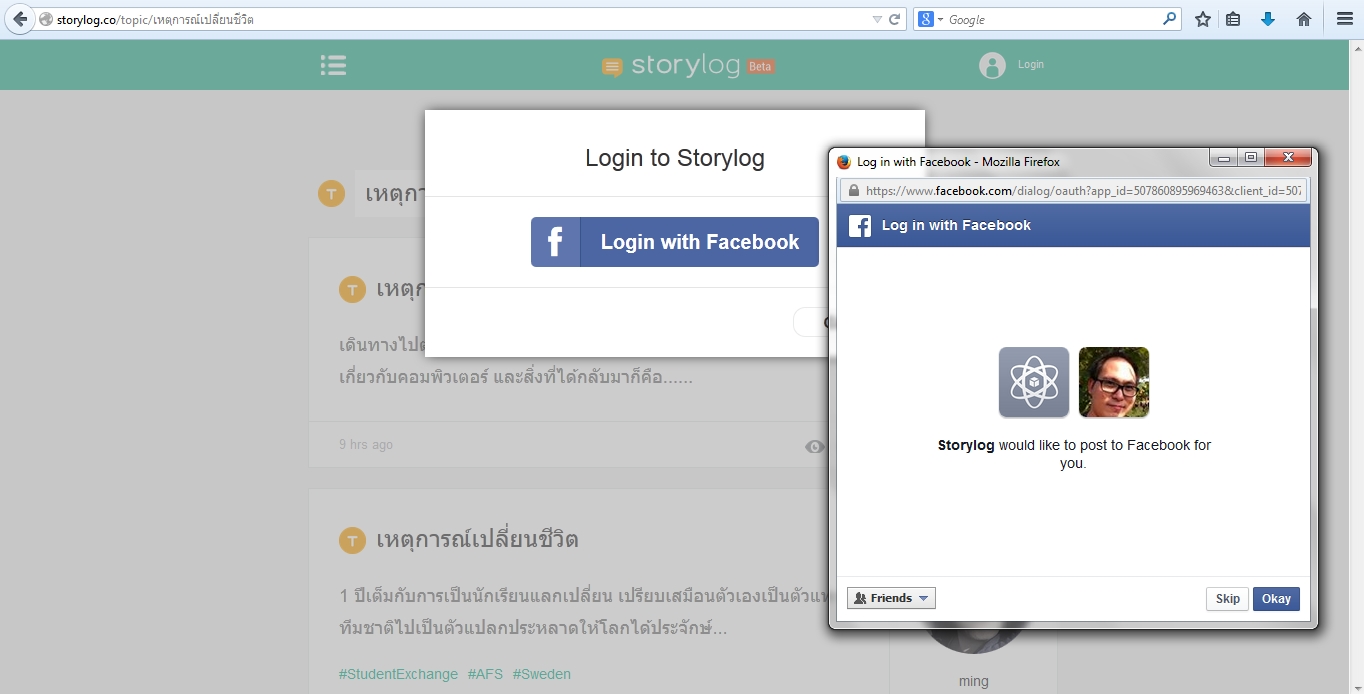The image size is (1364, 694).
Task: Go to the Firefox home page icon
Action: click(1304, 19)
